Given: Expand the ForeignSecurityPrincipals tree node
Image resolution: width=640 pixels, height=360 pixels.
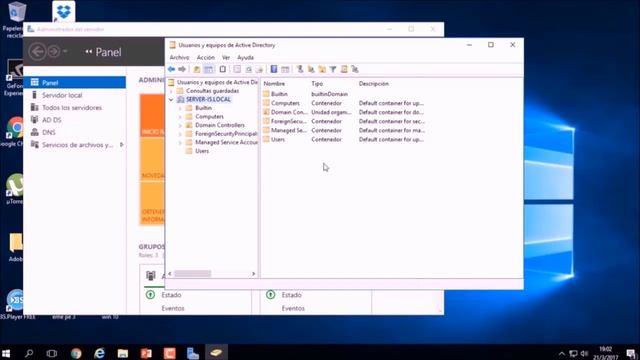Looking at the screenshot, I should 180,134.
